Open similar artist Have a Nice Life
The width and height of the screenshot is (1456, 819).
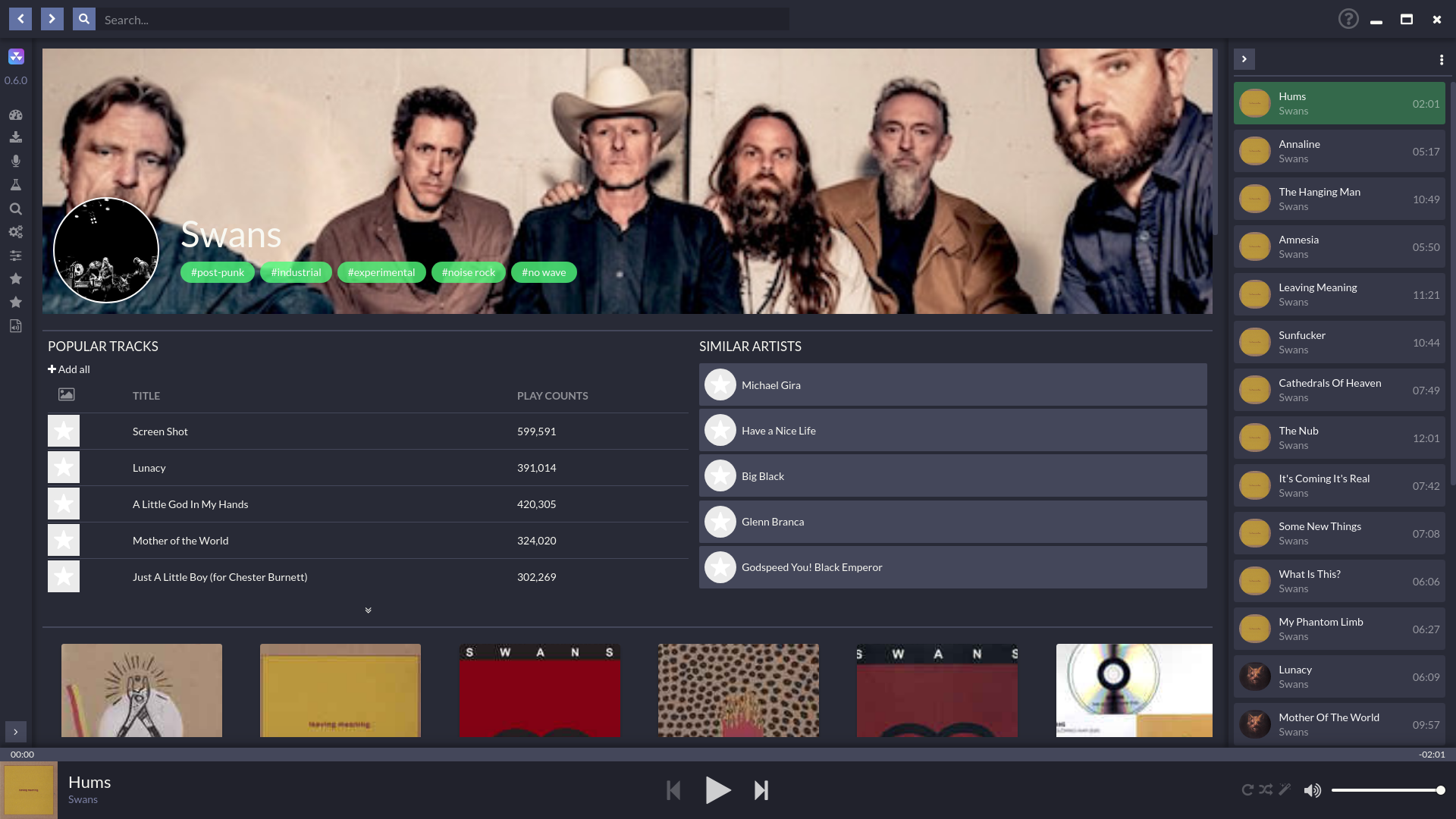coord(778,431)
